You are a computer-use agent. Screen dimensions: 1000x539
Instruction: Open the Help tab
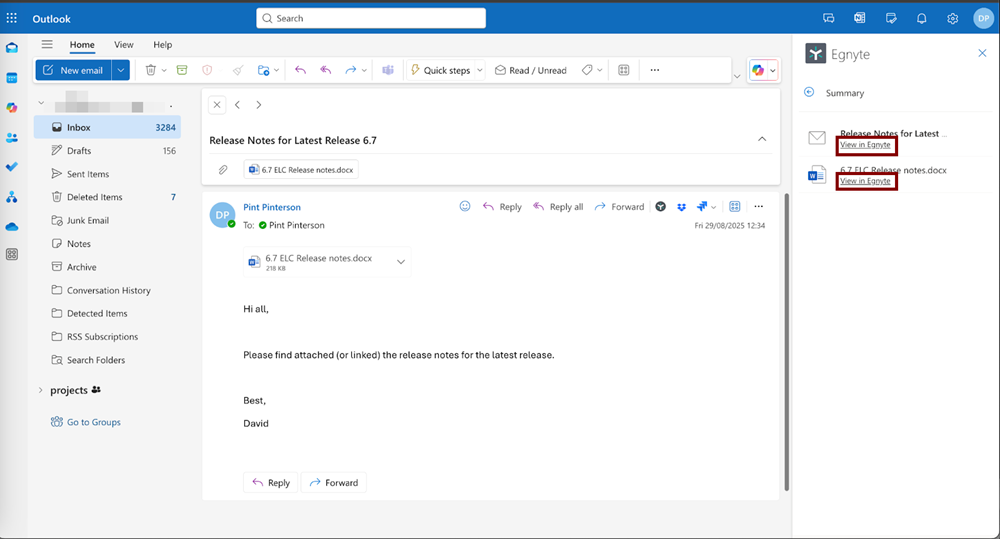(162, 45)
